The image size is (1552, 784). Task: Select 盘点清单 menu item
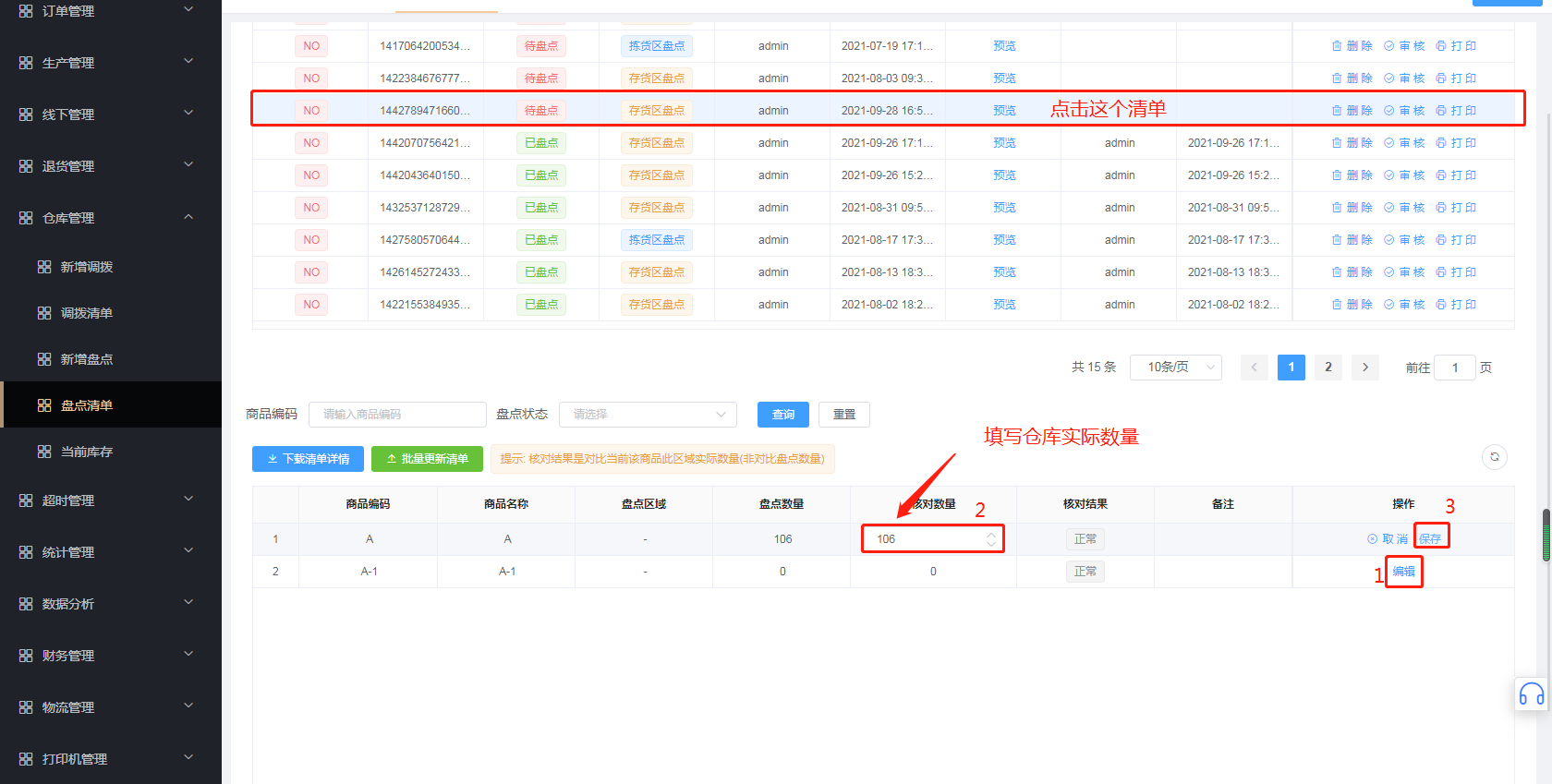(111, 405)
